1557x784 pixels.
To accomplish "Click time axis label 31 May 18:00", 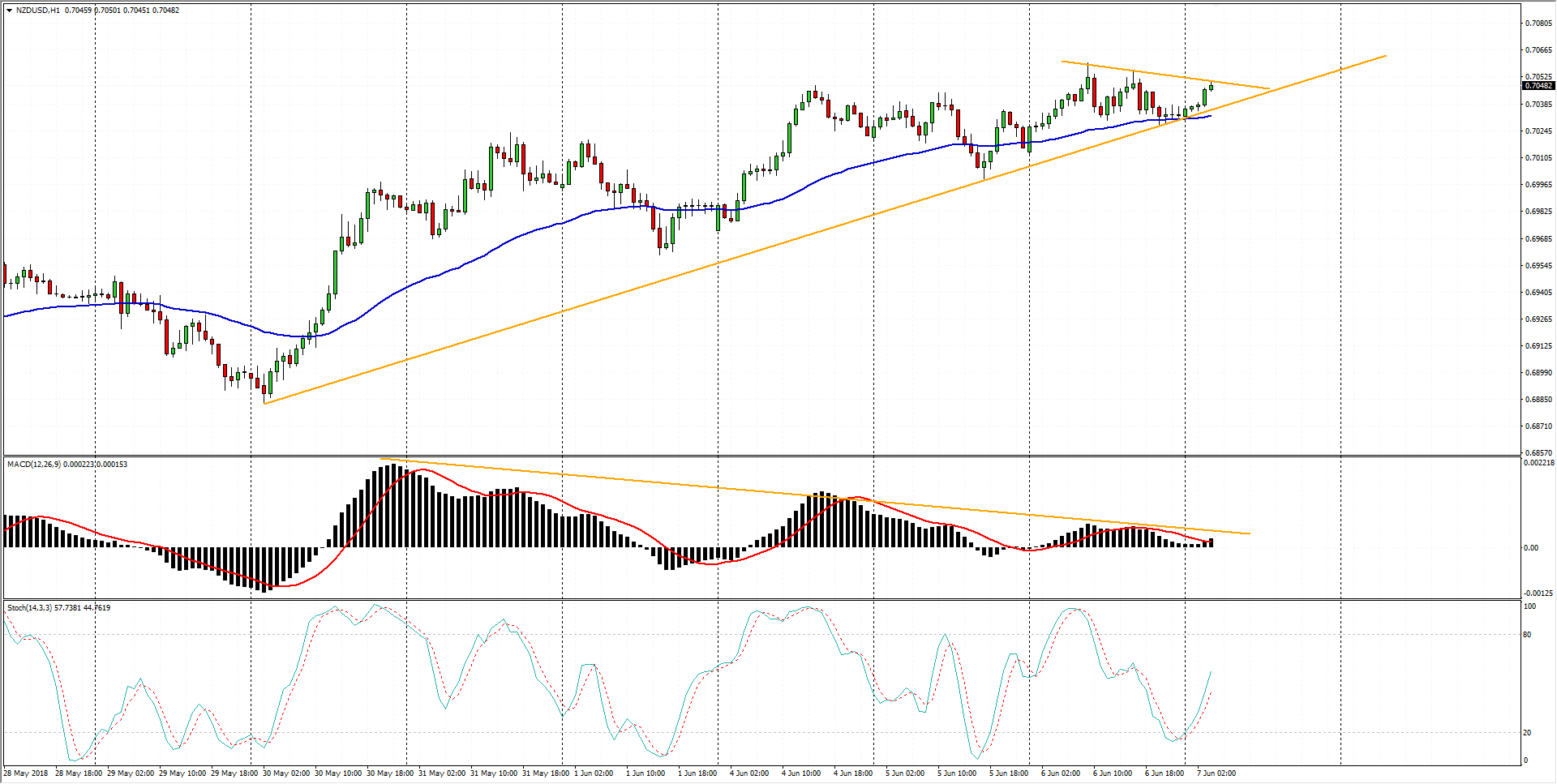I will click(546, 773).
